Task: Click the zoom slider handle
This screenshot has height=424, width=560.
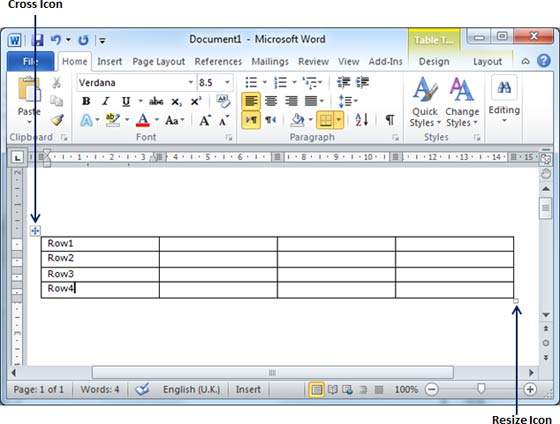Action: coord(481,389)
